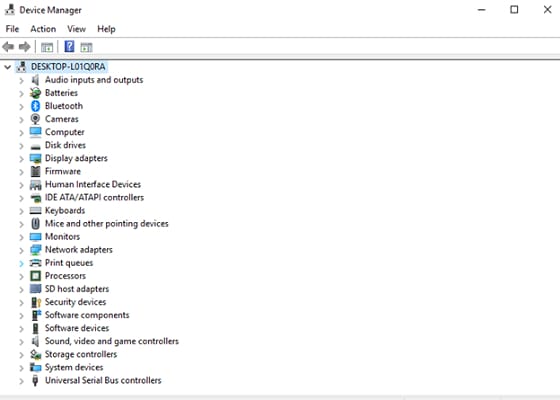Click the Software devices icon
560x400 pixels.
[x=35, y=328]
